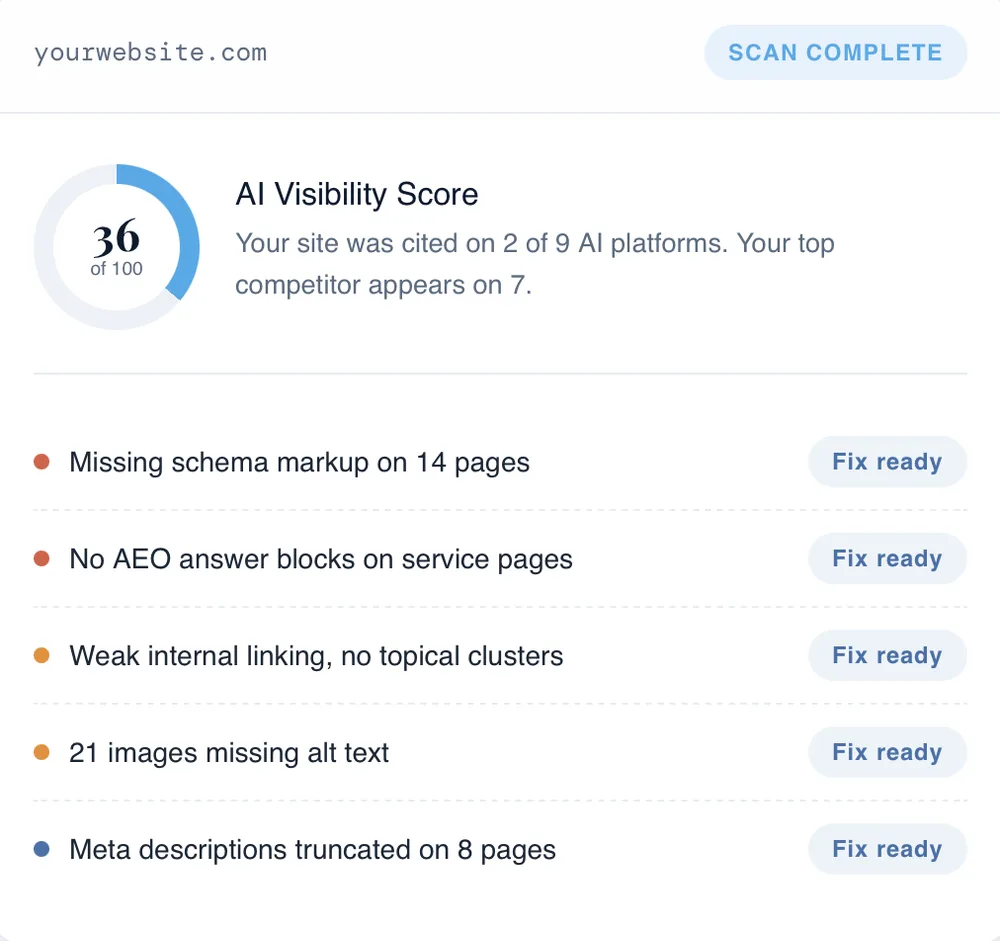Select the Weak internal linking issue row

[500, 655]
